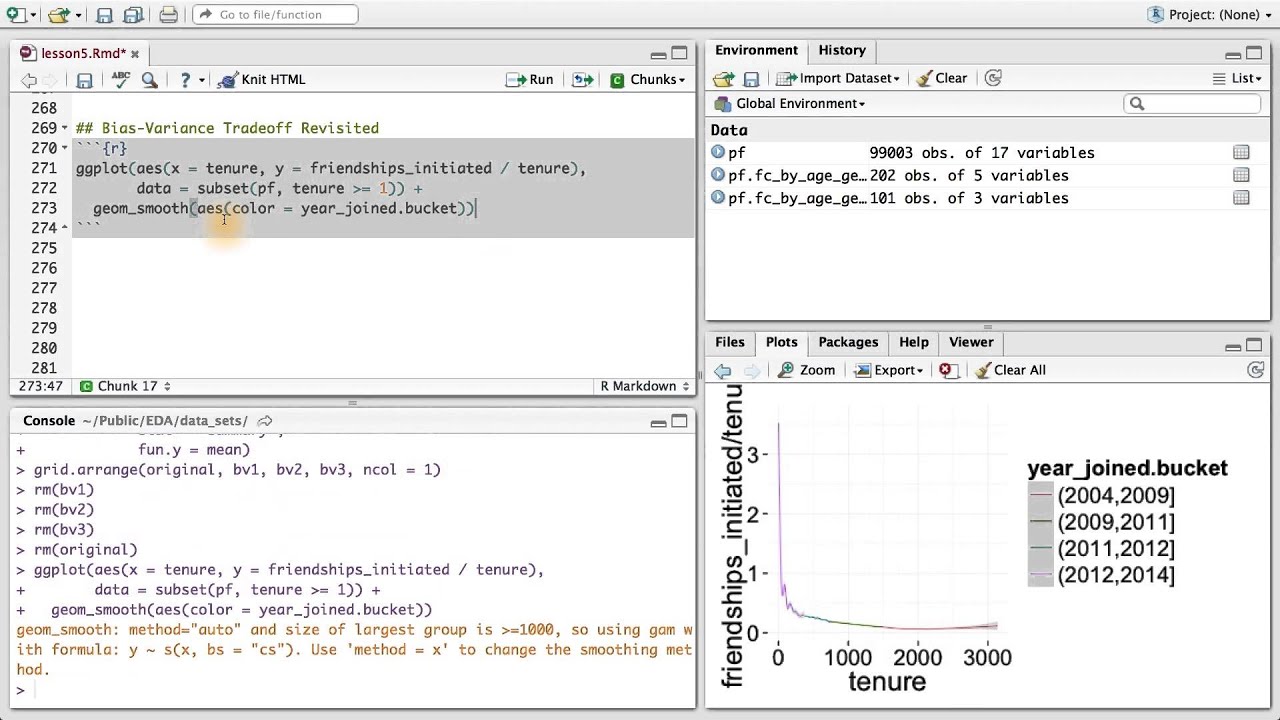View the 202 obs. data table via grid icon
The image size is (1280, 720).
[x=1241, y=175]
